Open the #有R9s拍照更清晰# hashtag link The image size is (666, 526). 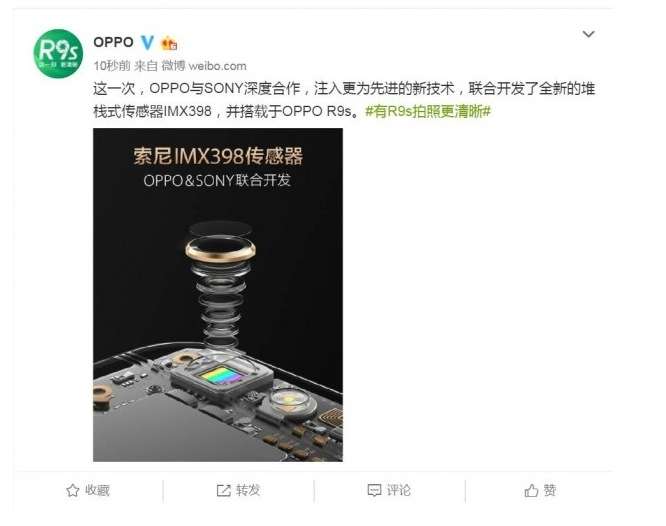click(x=428, y=111)
